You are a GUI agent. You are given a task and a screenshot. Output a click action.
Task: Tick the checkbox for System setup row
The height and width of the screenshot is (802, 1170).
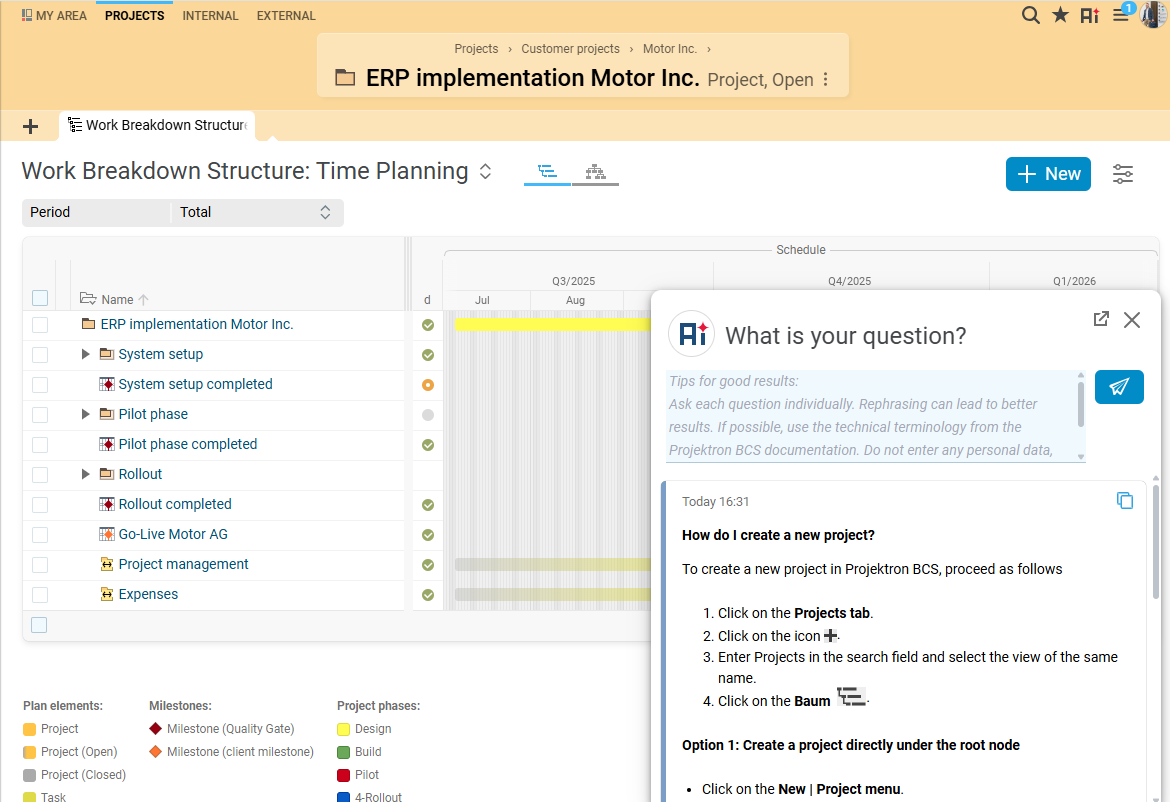click(x=40, y=355)
